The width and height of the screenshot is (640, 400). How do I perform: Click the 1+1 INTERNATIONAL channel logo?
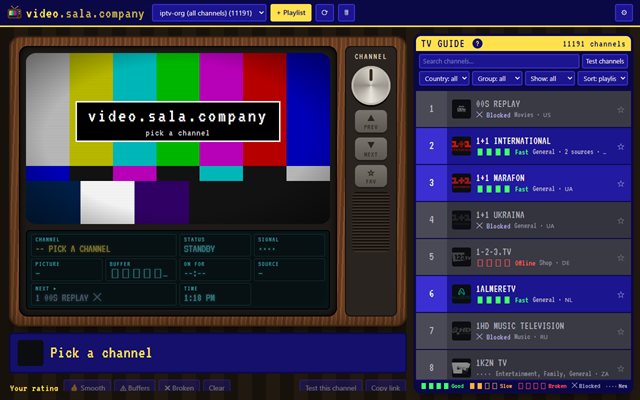coord(461,146)
